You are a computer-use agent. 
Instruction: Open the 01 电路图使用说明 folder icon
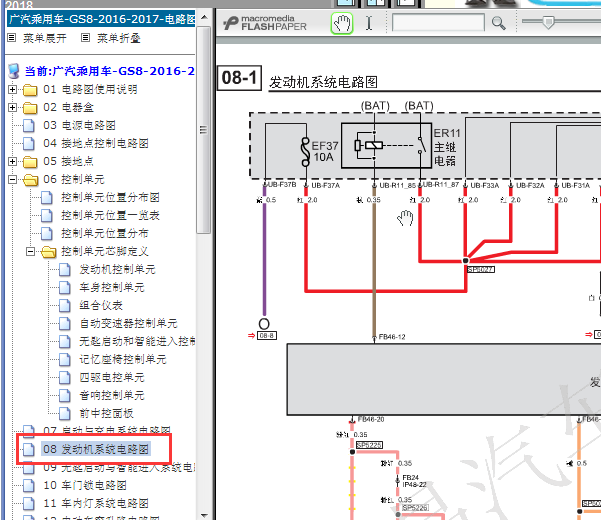point(30,90)
